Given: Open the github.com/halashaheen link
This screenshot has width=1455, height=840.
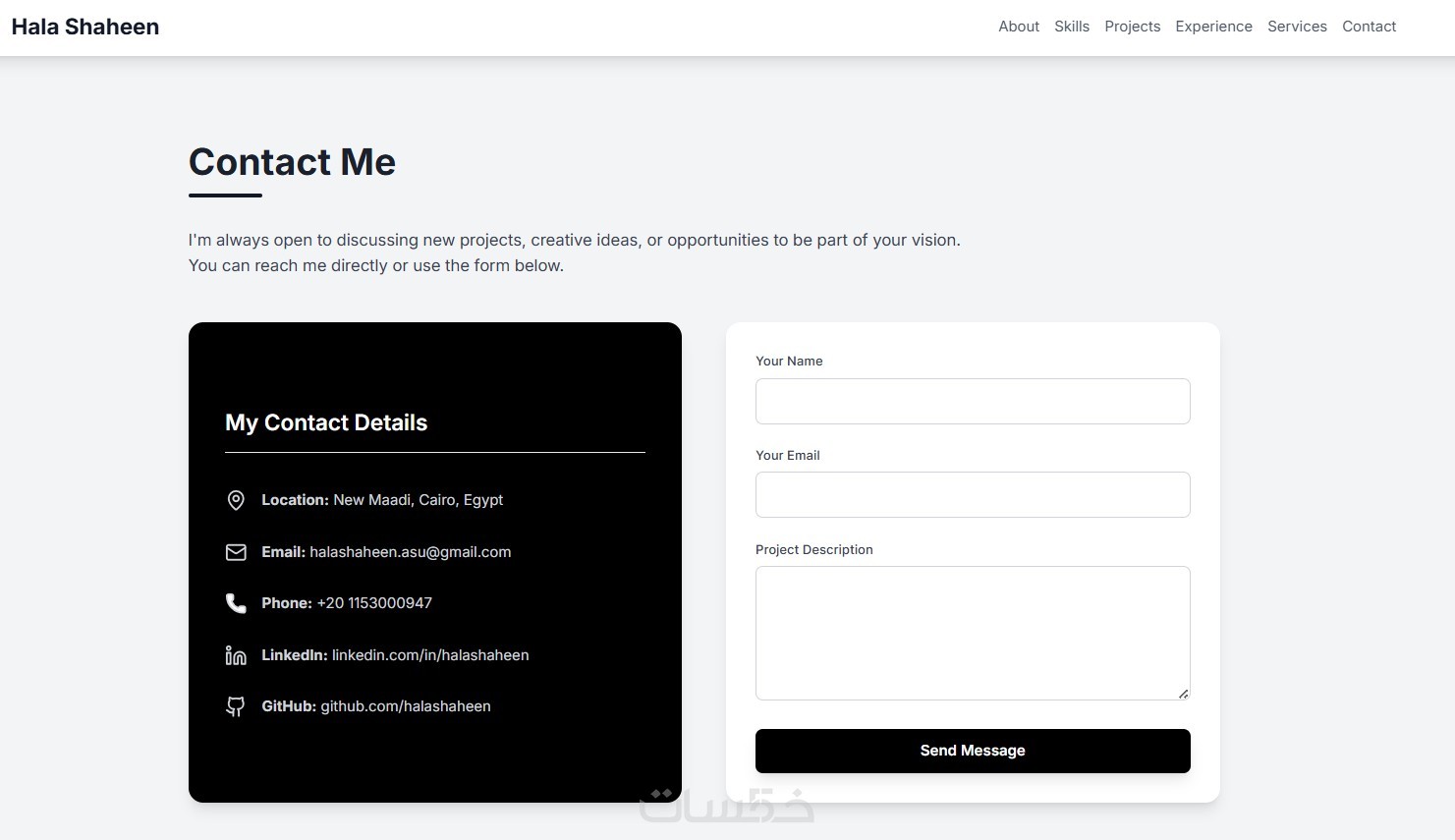Looking at the screenshot, I should (x=406, y=706).
